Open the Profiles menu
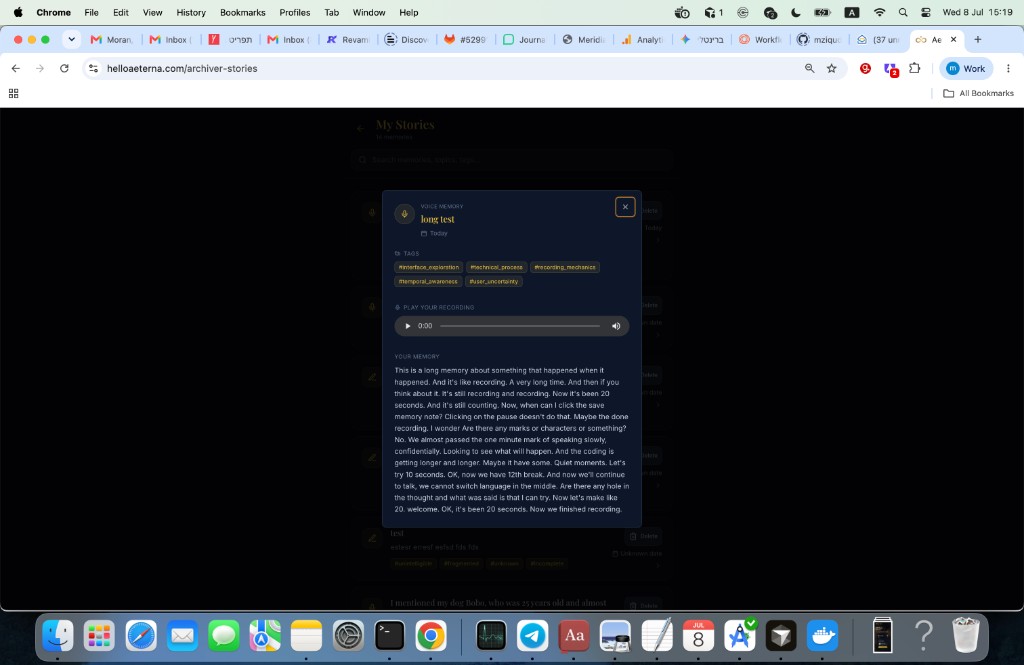1024x665 pixels. (x=295, y=12)
